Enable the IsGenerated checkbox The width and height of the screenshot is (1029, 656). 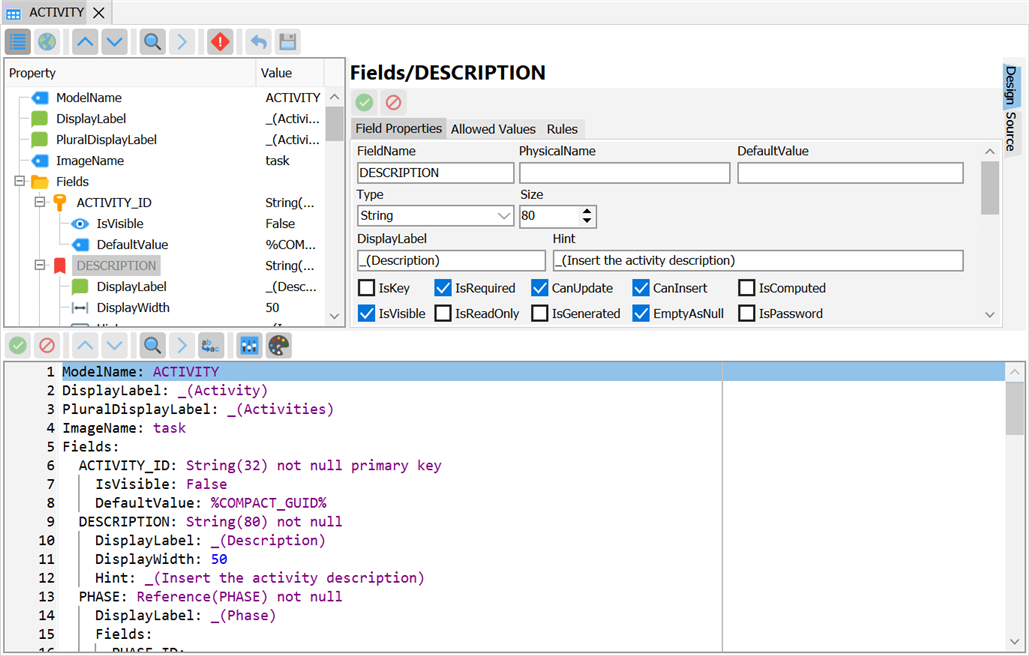(539, 314)
